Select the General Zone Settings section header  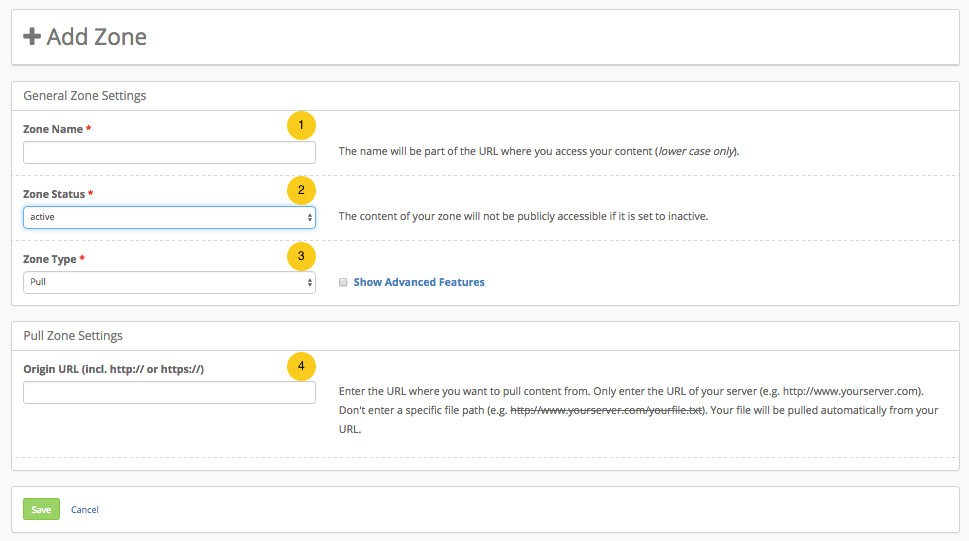(85, 96)
